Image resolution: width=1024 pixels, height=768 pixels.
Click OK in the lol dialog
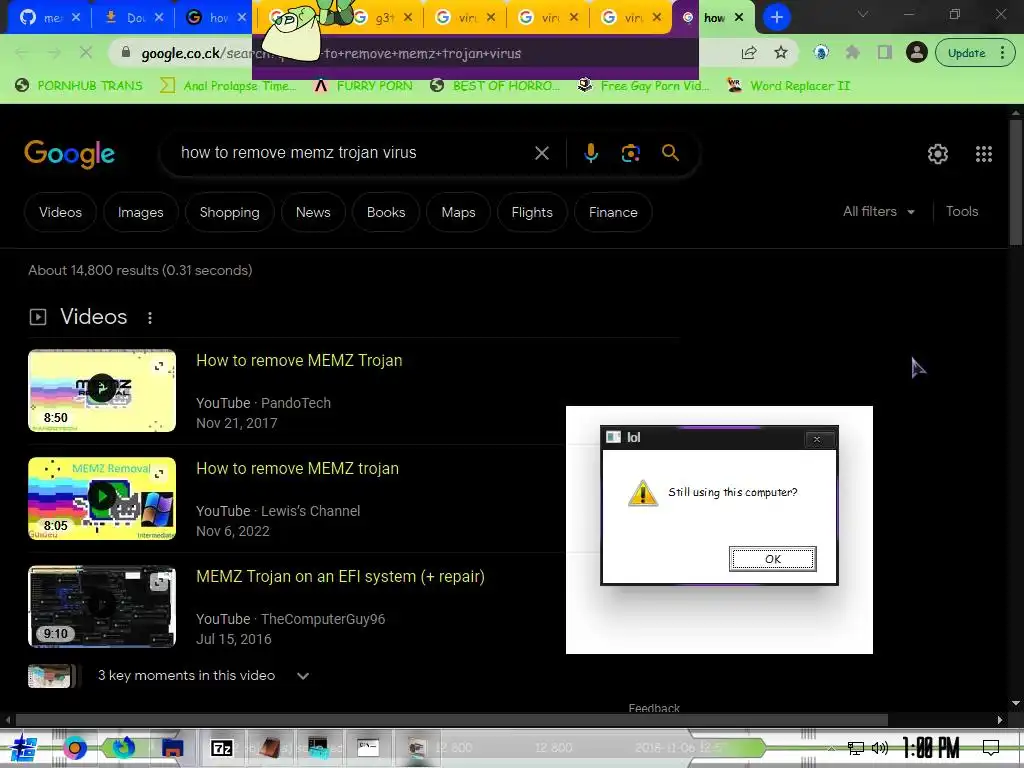pyautogui.click(x=773, y=559)
